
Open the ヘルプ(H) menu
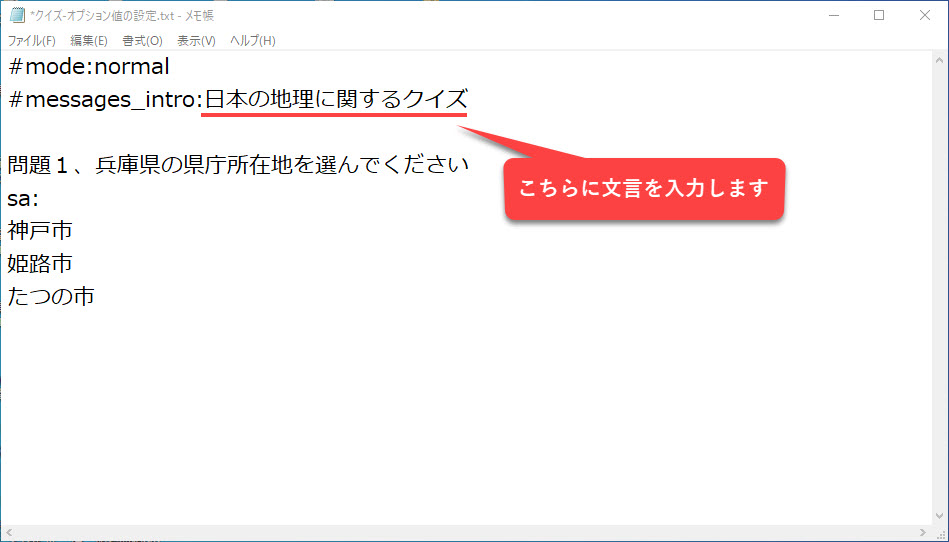click(252, 41)
